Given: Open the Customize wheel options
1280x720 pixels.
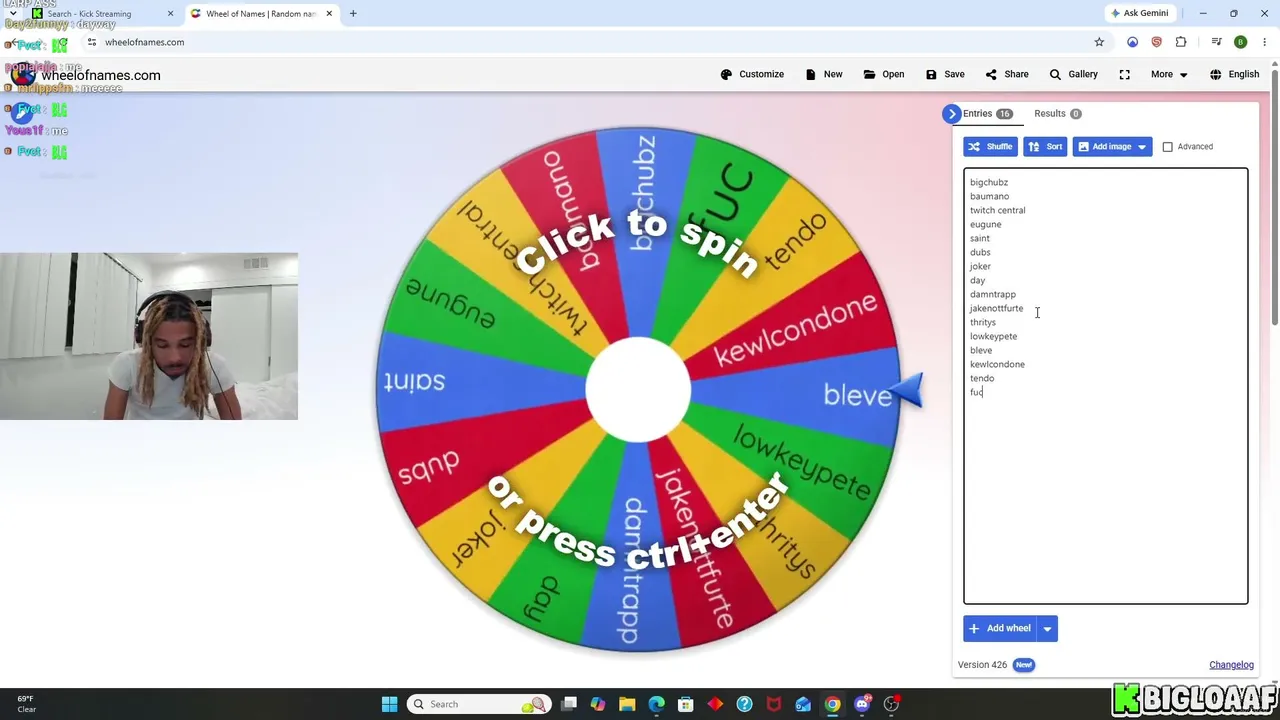Looking at the screenshot, I should tap(752, 74).
